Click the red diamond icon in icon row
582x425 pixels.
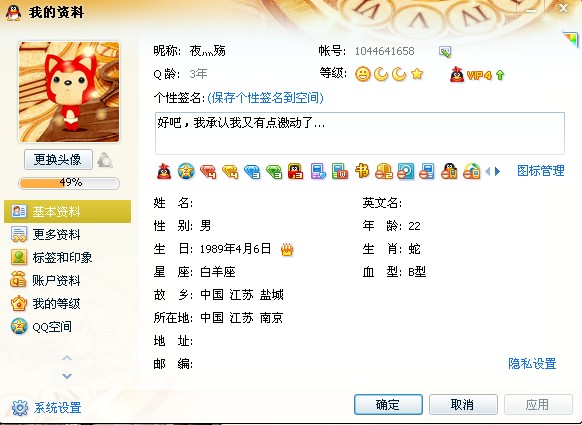pos(208,171)
